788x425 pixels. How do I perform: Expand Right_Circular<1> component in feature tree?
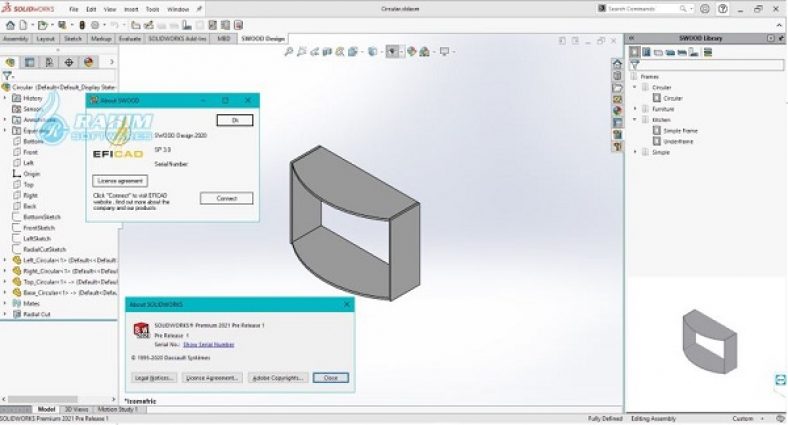pos(6,271)
